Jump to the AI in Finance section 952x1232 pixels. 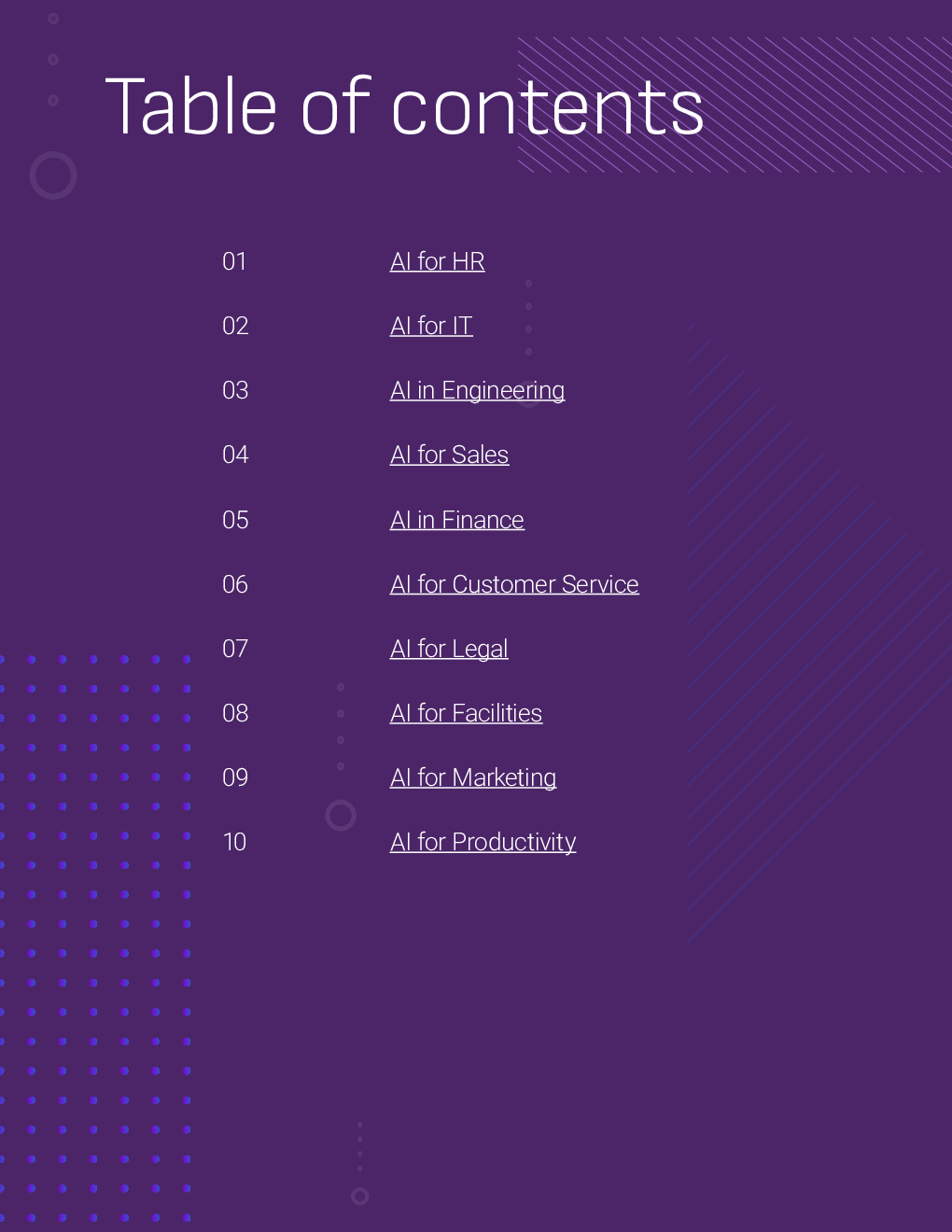click(x=457, y=520)
